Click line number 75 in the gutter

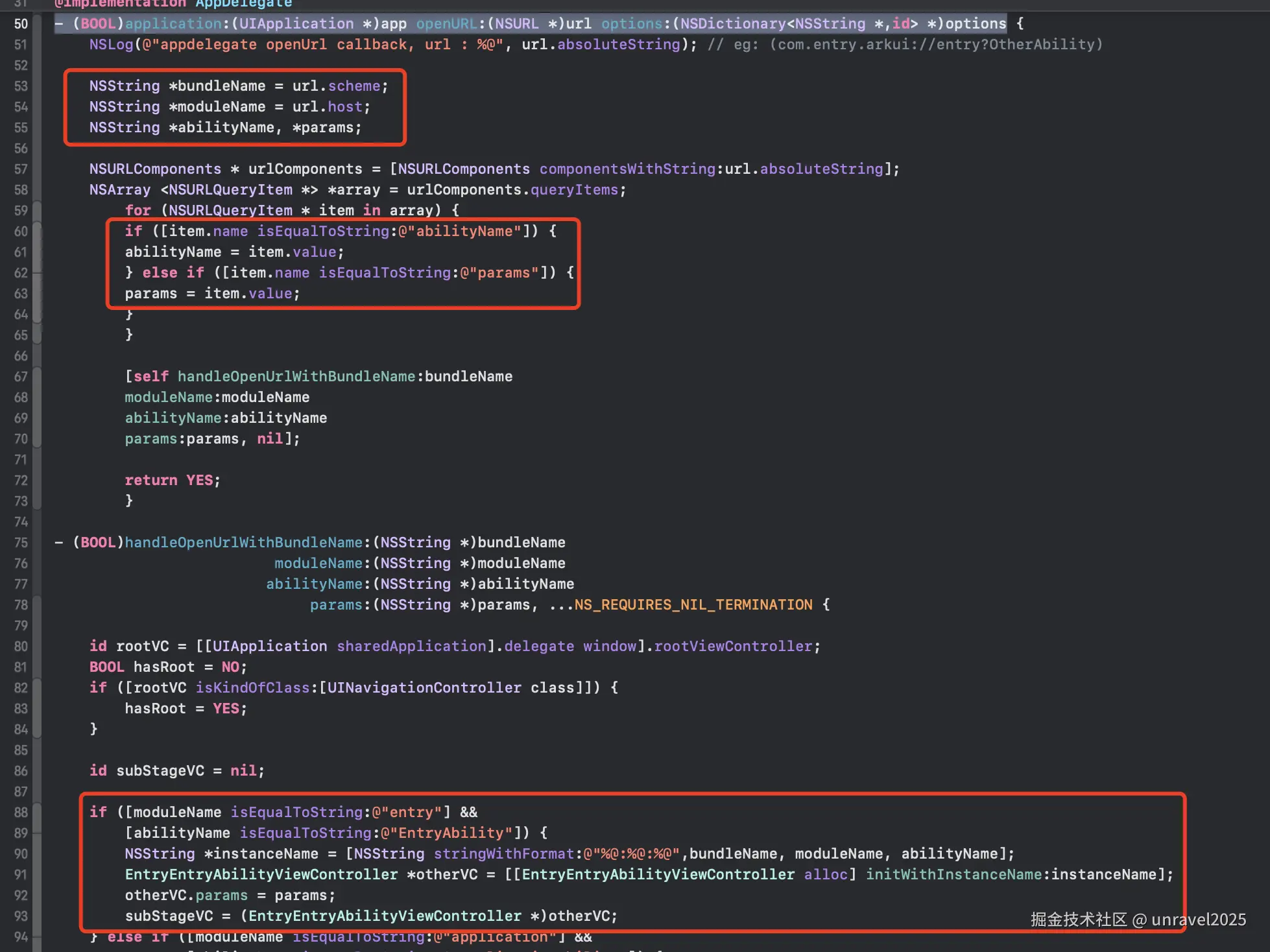21,543
